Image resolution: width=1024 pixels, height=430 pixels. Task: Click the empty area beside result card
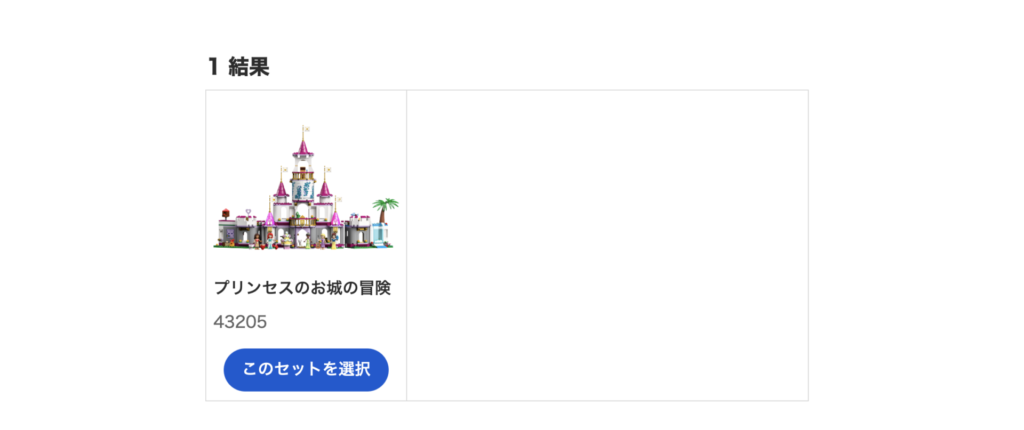pyautogui.click(x=607, y=245)
